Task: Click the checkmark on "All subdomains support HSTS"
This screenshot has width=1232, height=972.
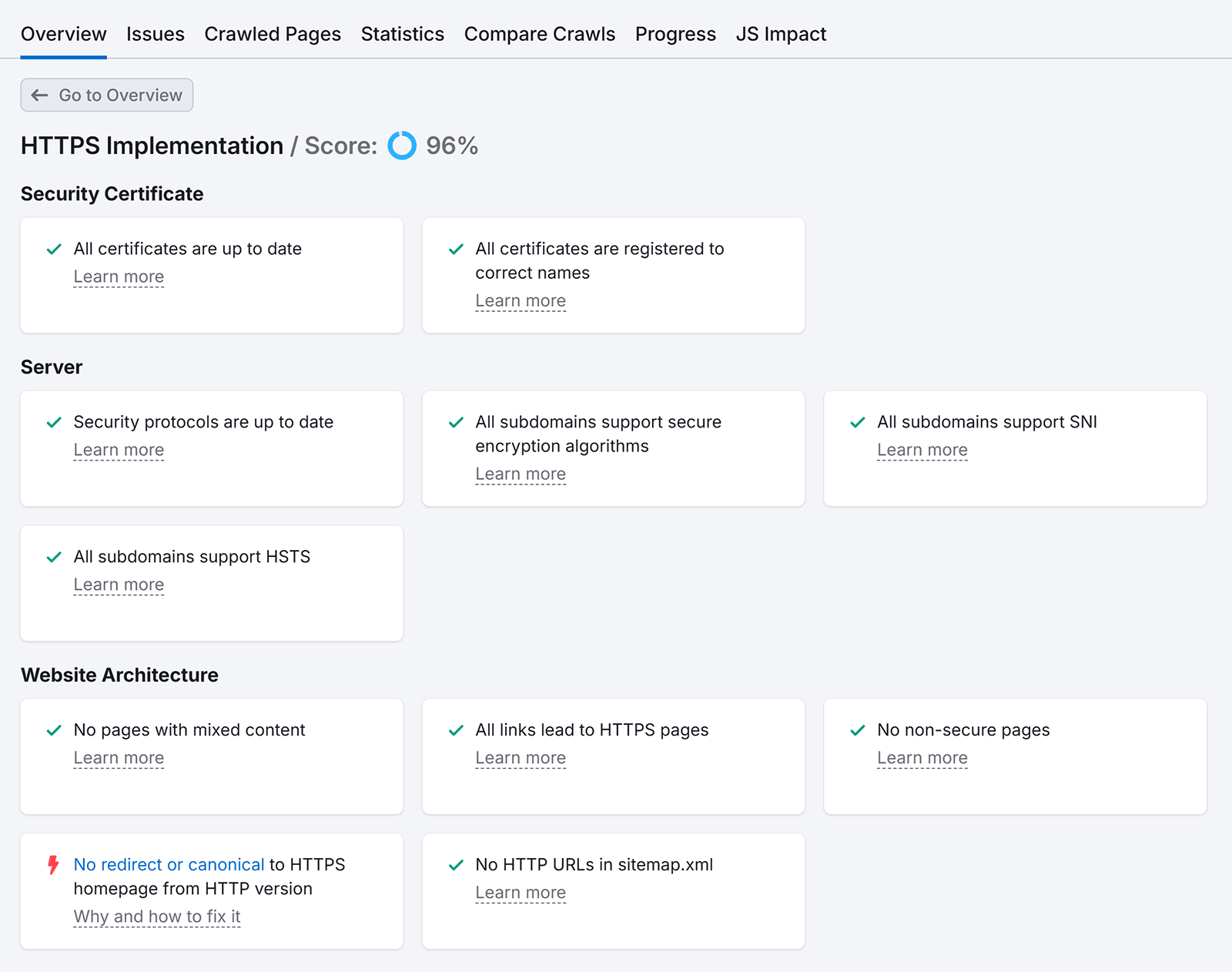Action: 53,557
